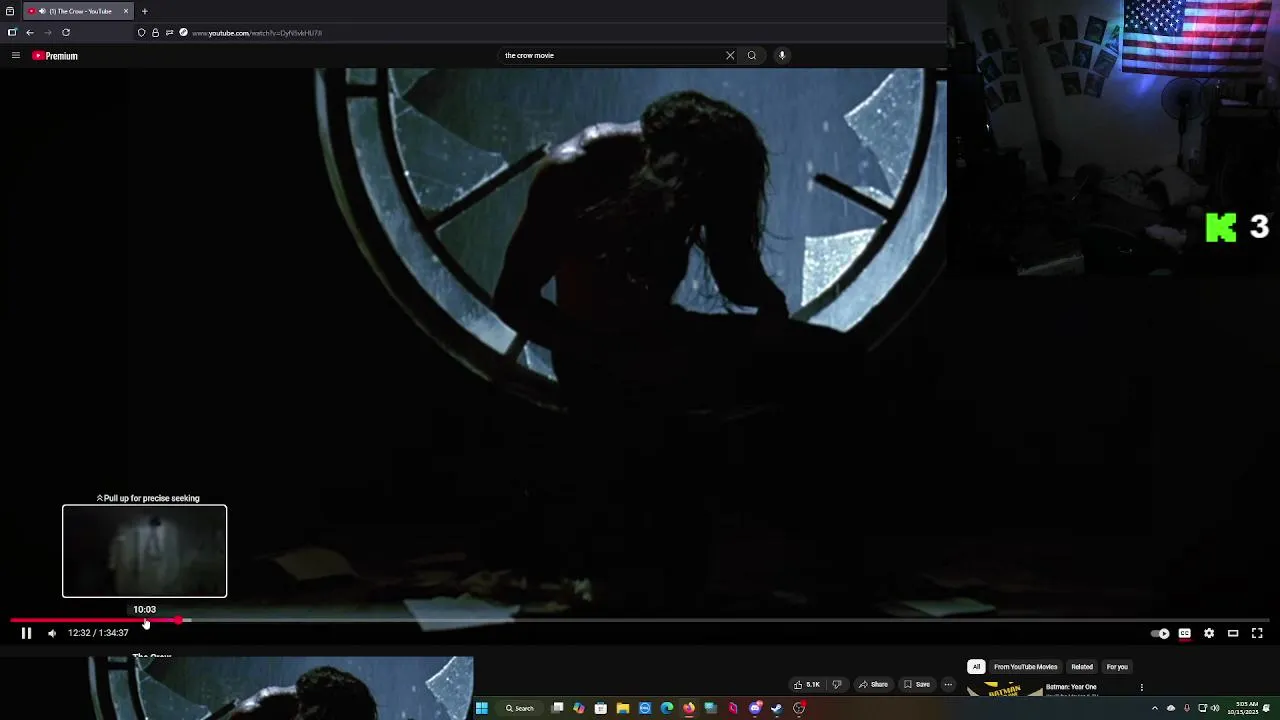Click the tracking protection shield icon

141,33
